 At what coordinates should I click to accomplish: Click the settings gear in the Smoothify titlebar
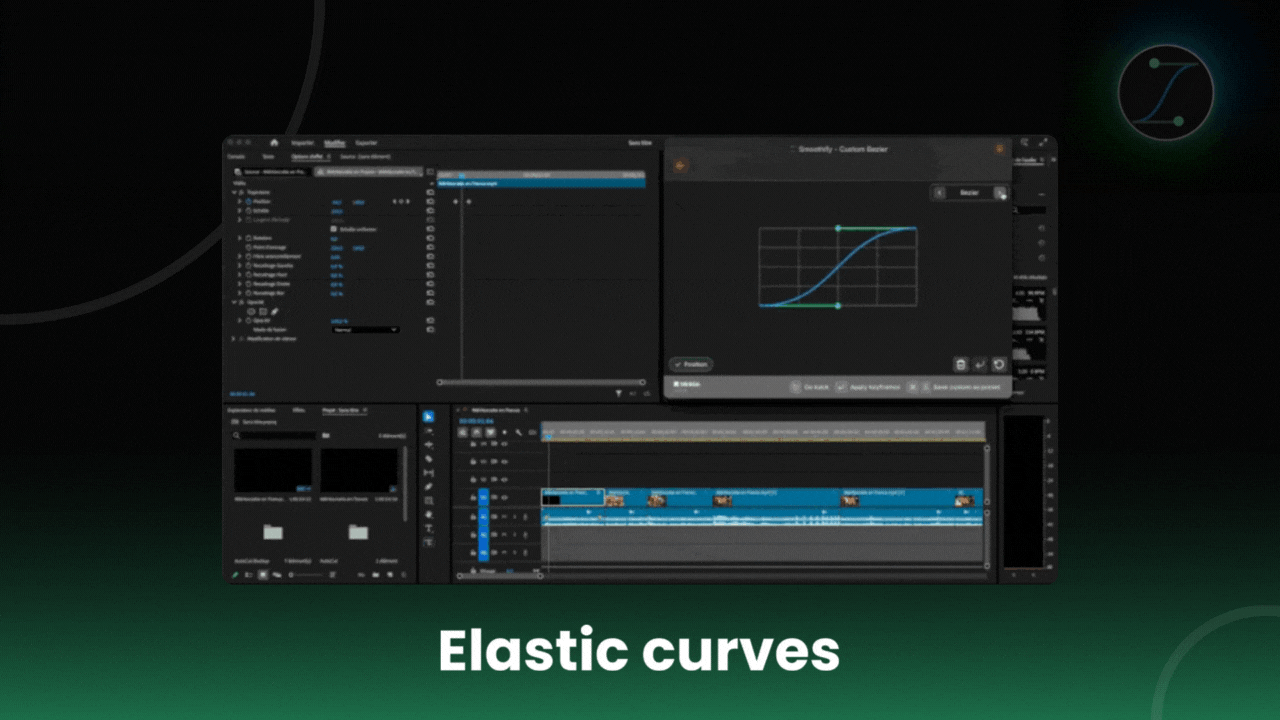[999, 149]
